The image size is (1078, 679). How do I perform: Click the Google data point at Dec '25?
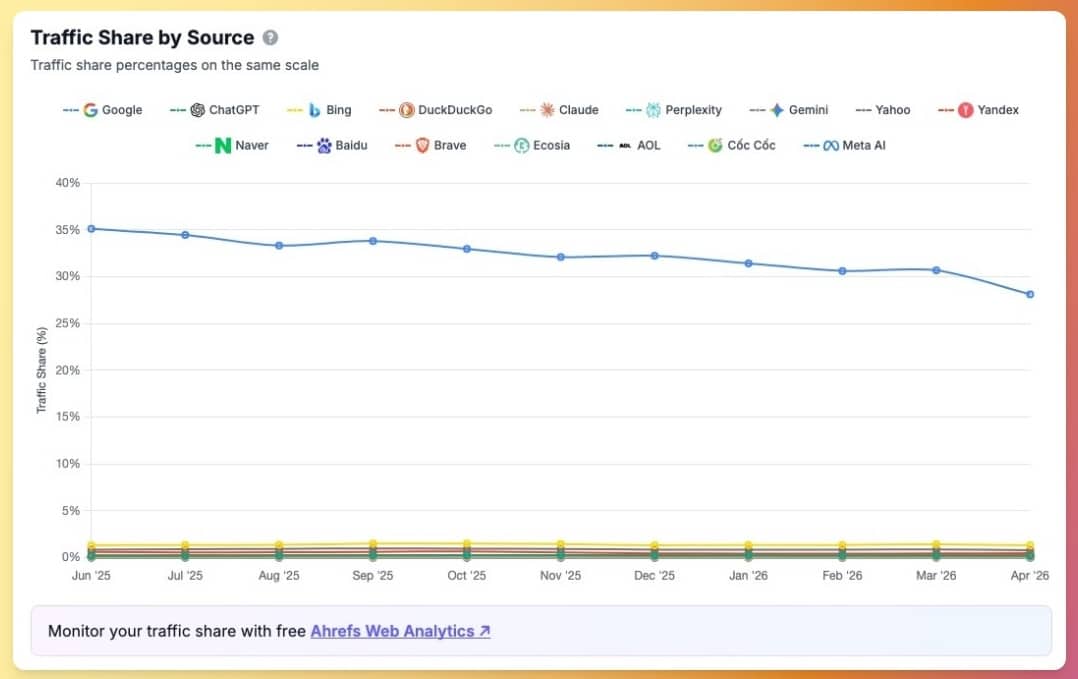tap(654, 256)
